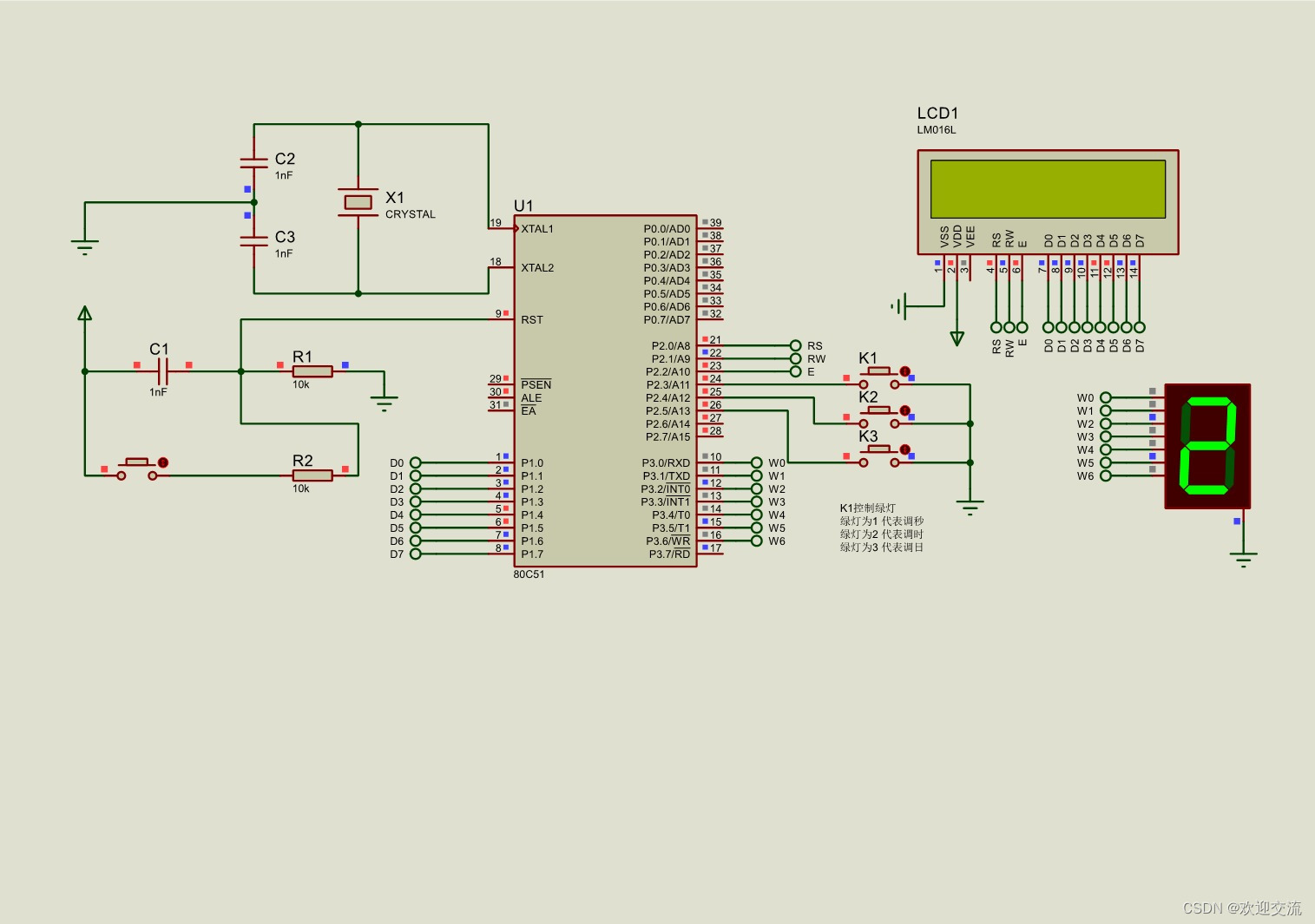Push the K2 button switch
1315x924 pixels.
[879, 416]
